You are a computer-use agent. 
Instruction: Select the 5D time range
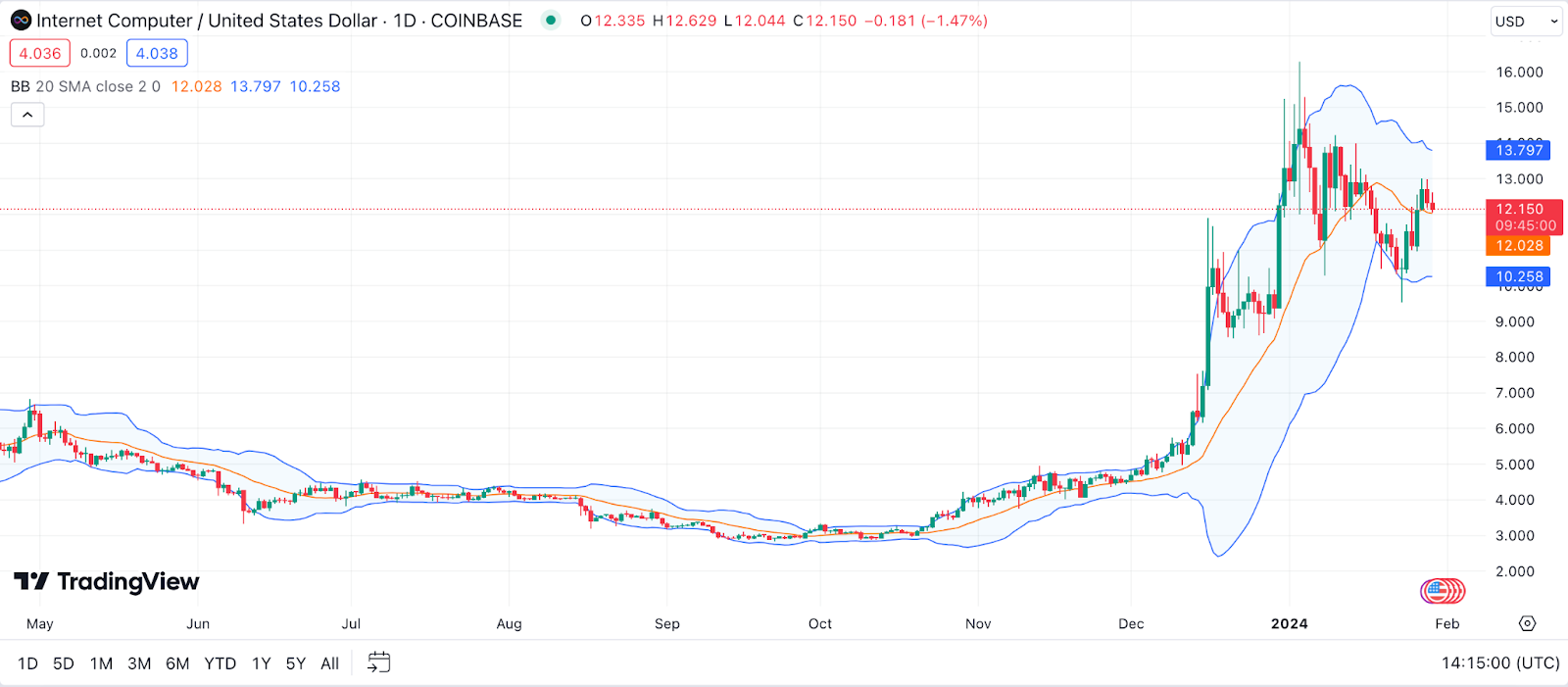pos(64,663)
